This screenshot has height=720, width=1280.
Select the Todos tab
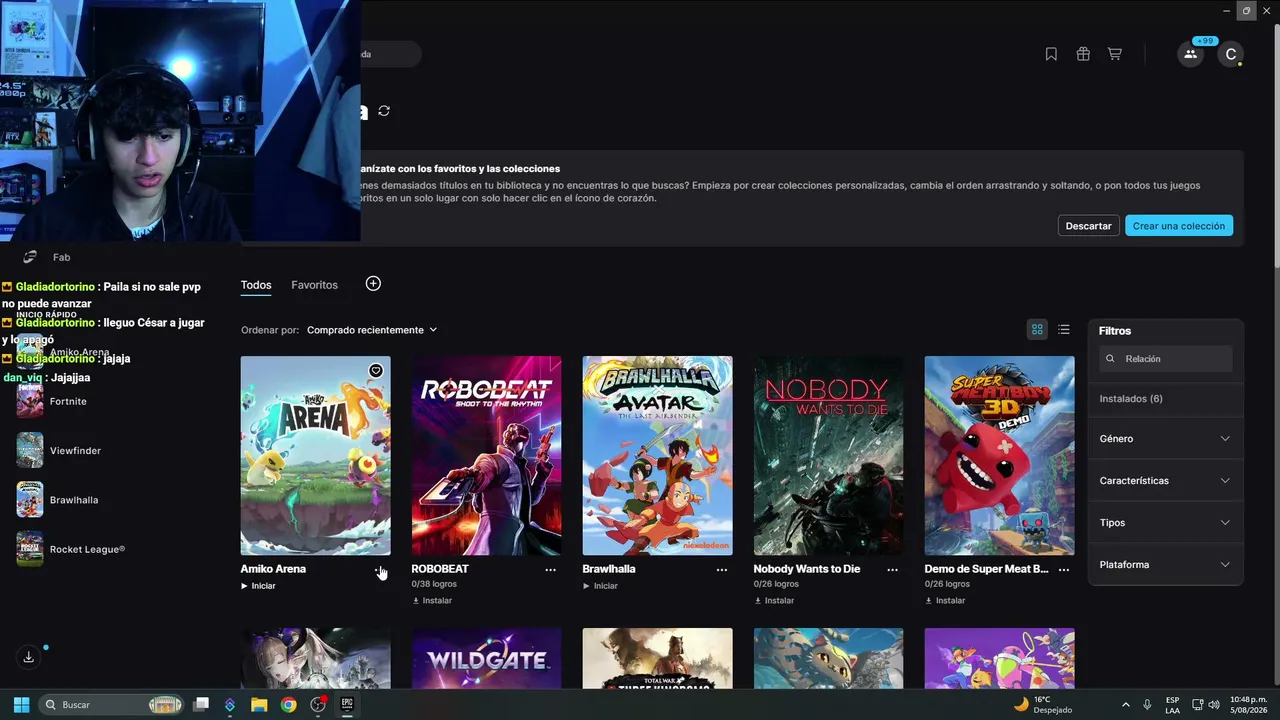(x=256, y=285)
